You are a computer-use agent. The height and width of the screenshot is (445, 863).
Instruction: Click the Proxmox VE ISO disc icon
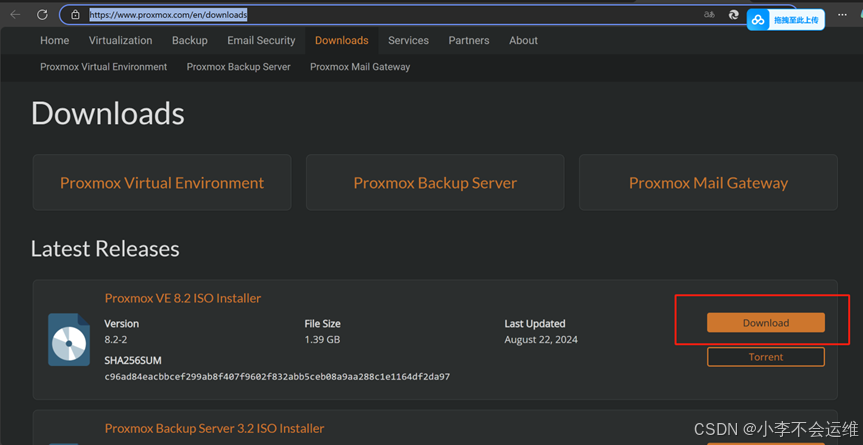point(69,339)
